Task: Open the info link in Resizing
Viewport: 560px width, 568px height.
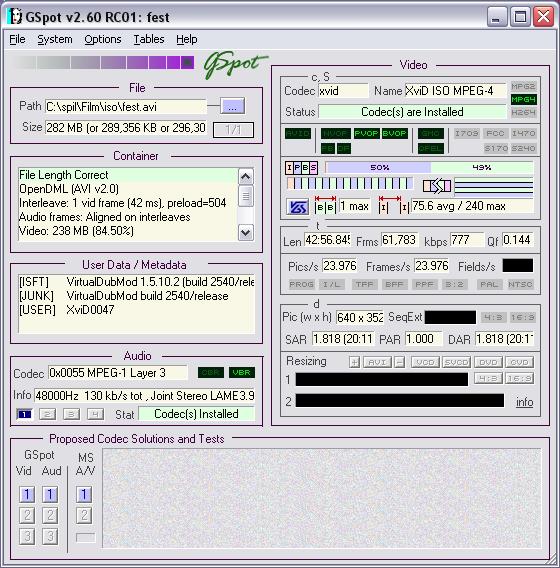Action: click(525, 402)
